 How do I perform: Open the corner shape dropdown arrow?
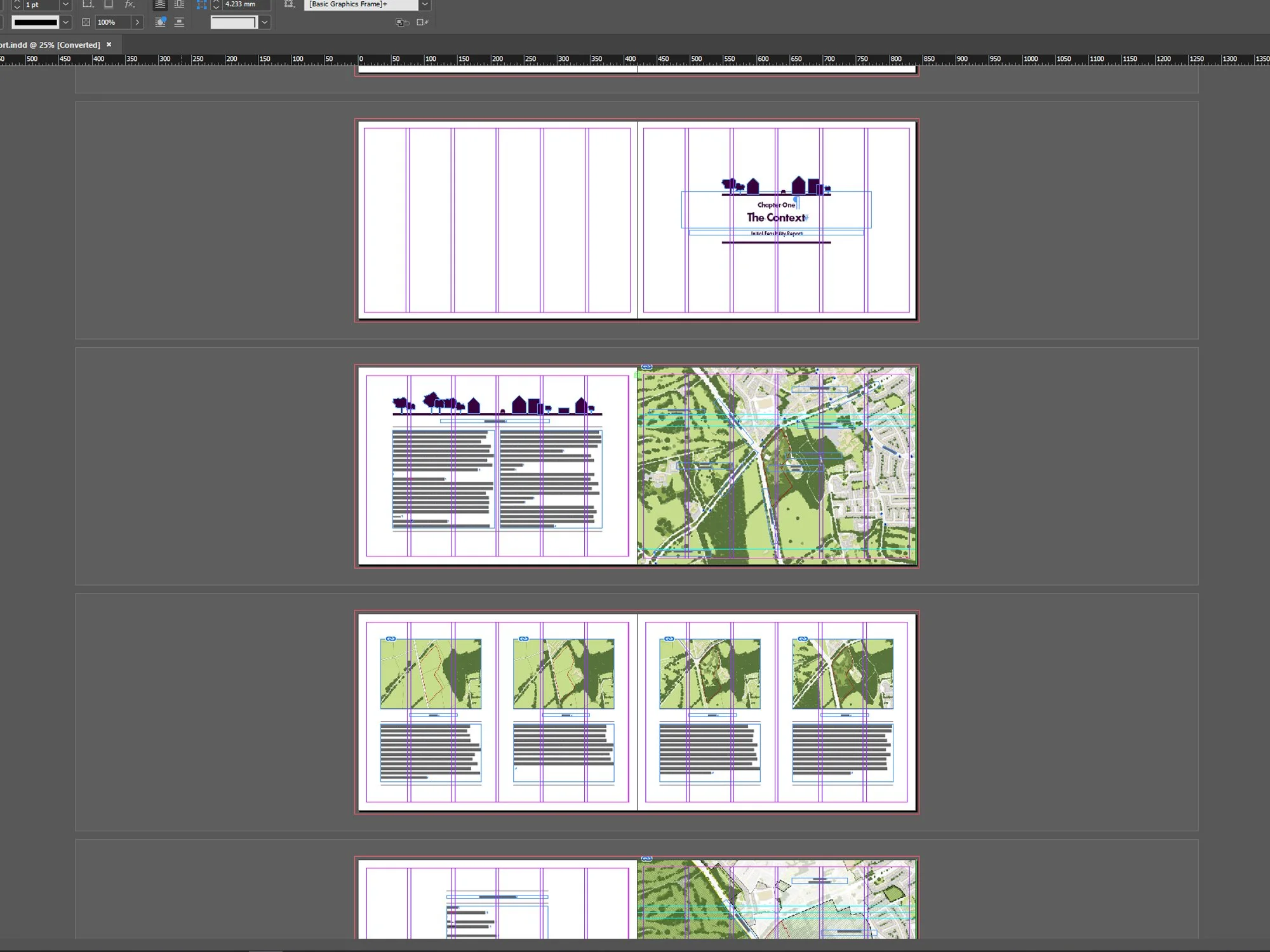pyautogui.click(x=265, y=22)
